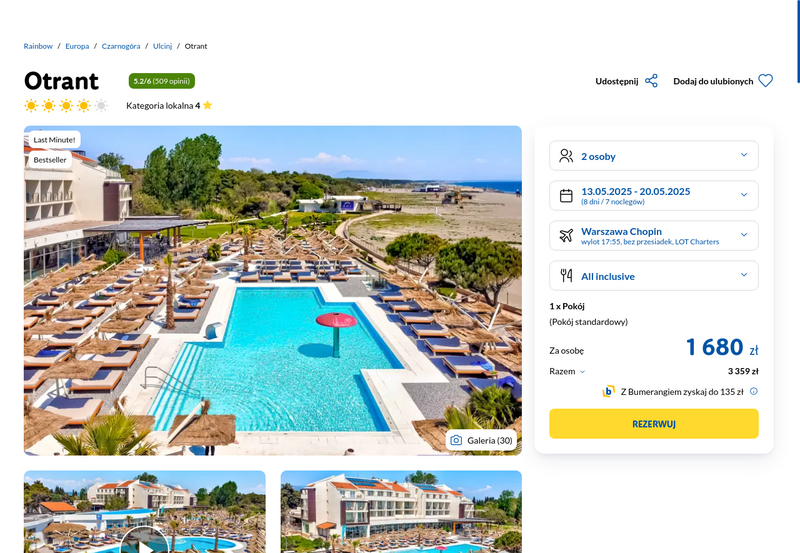Click the heart icon to add favorites
The width and height of the screenshot is (800, 553).
765,81
